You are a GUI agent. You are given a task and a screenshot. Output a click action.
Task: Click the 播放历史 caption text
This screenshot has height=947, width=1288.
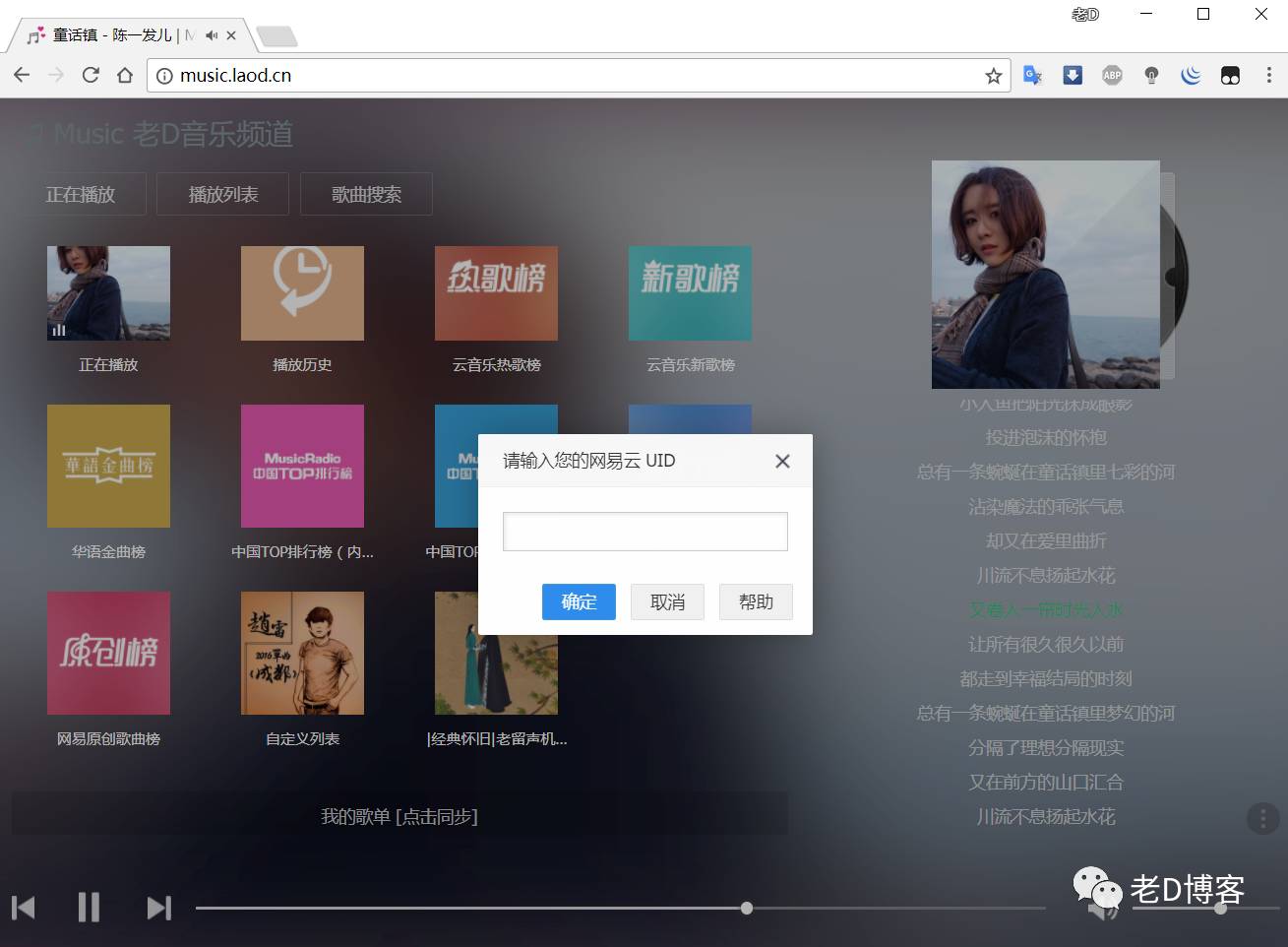[x=302, y=364]
